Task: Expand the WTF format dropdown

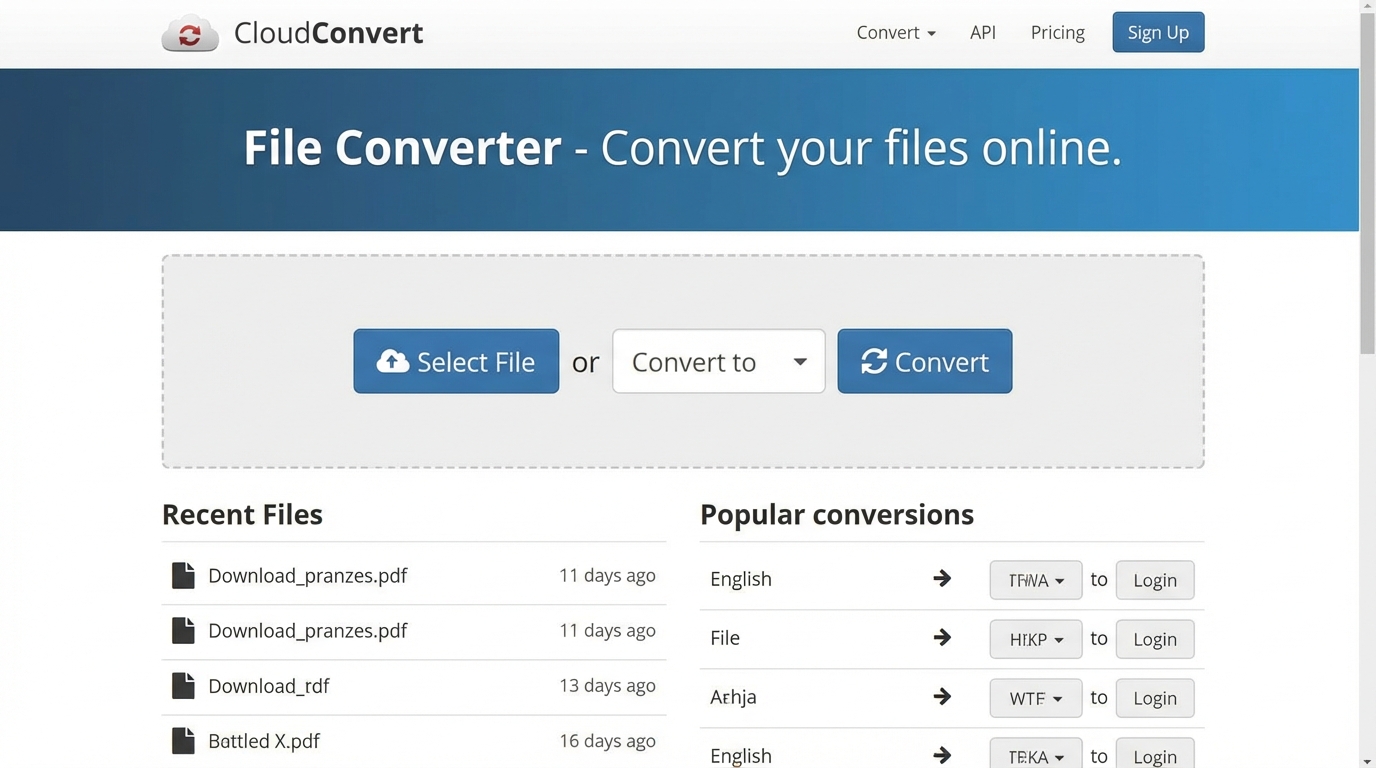Action: 1035,698
